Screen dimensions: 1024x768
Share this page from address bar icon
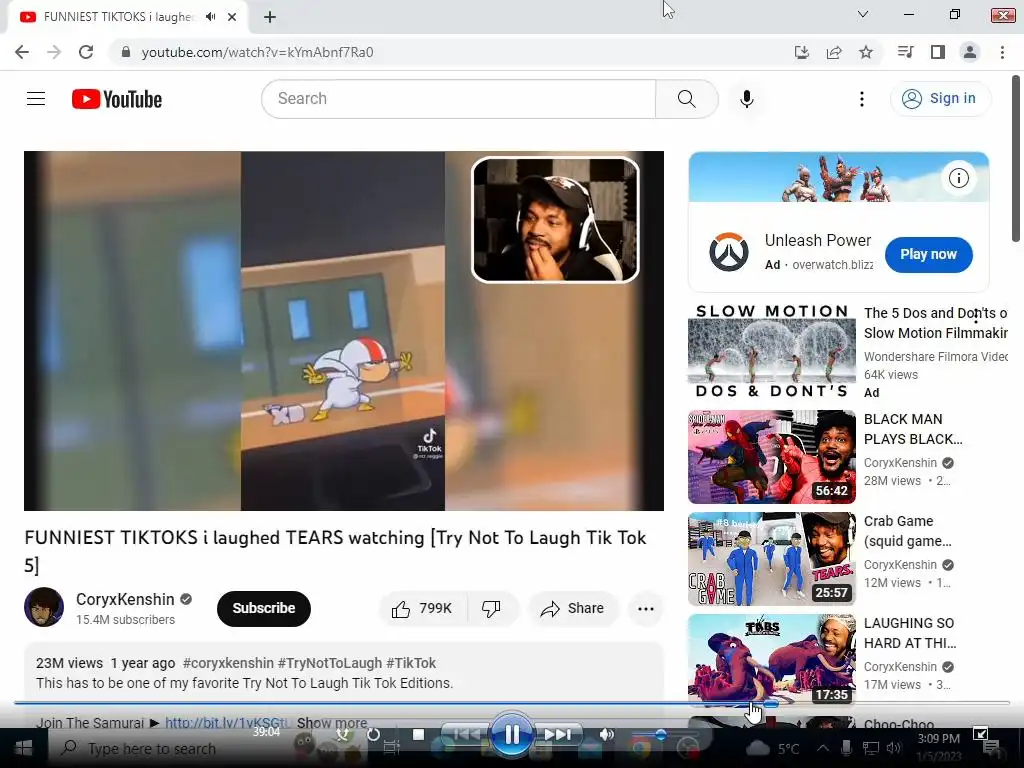833,52
